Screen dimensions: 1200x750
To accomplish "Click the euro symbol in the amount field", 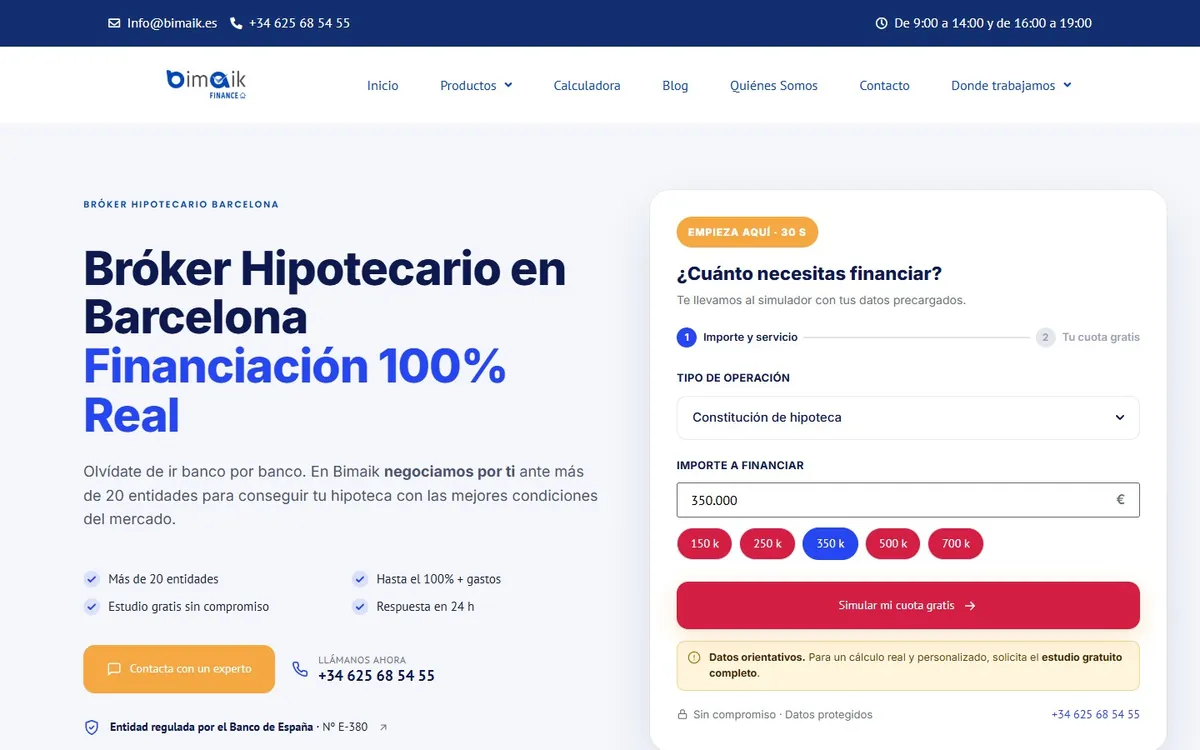I will tap(1120, 499).
